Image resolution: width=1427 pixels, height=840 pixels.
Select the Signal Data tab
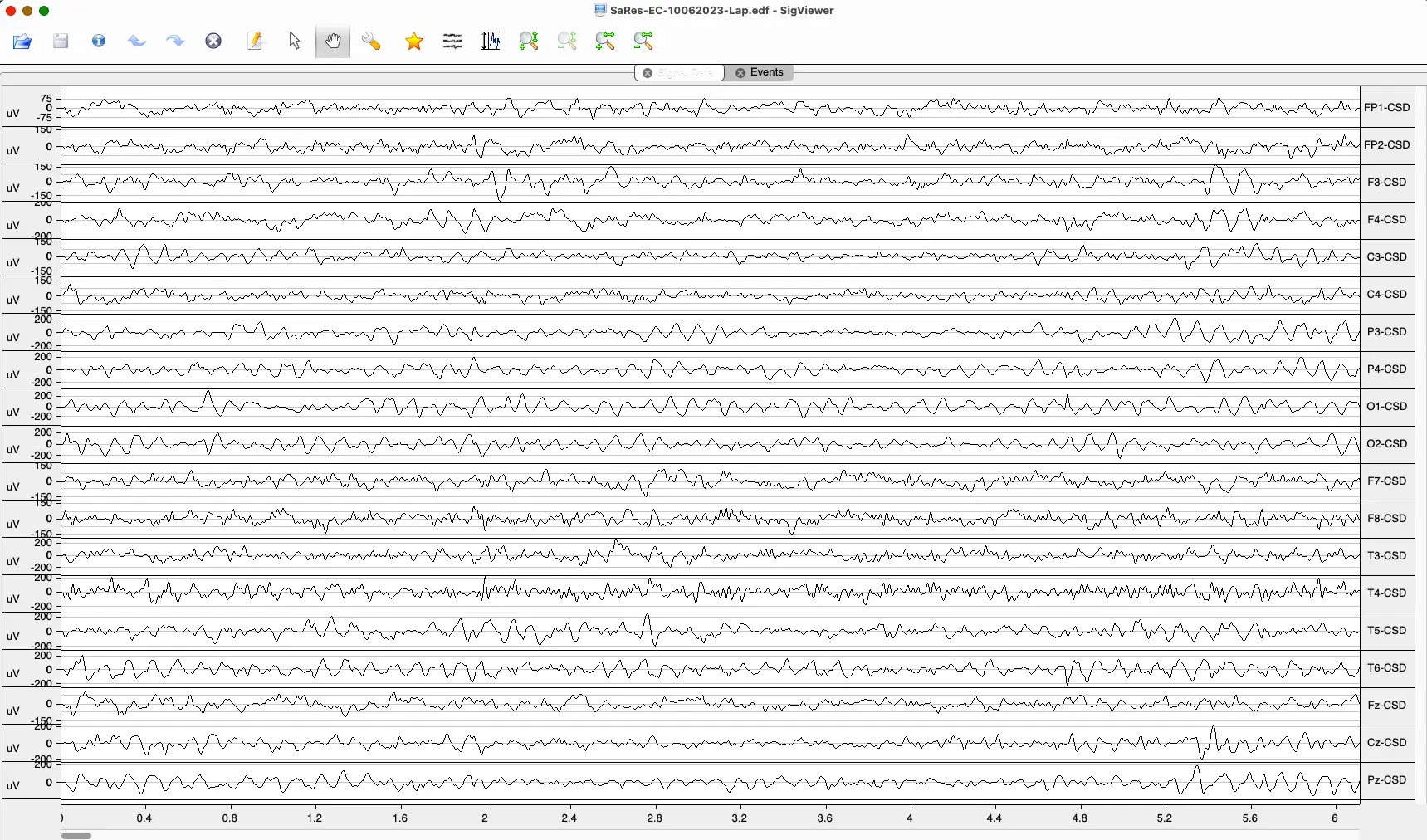click(x=687, y=72)
